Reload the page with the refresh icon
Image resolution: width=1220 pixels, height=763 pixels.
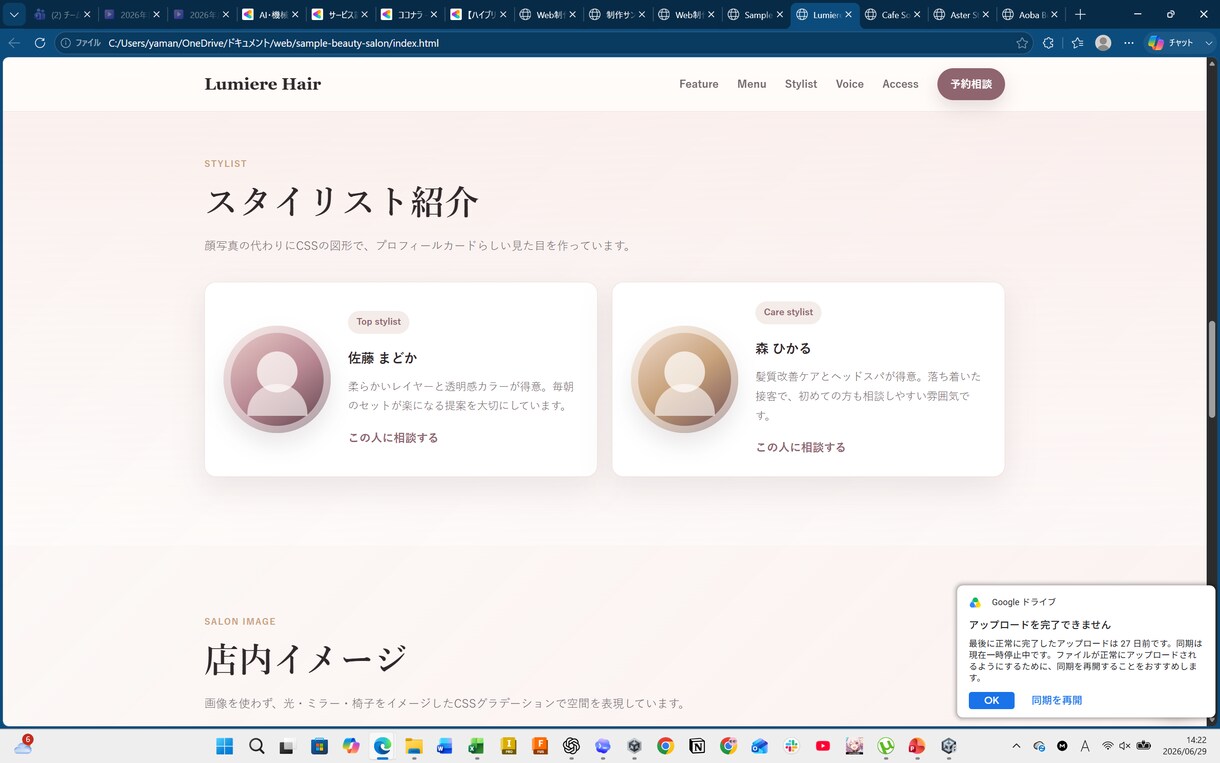coord(40,43)
